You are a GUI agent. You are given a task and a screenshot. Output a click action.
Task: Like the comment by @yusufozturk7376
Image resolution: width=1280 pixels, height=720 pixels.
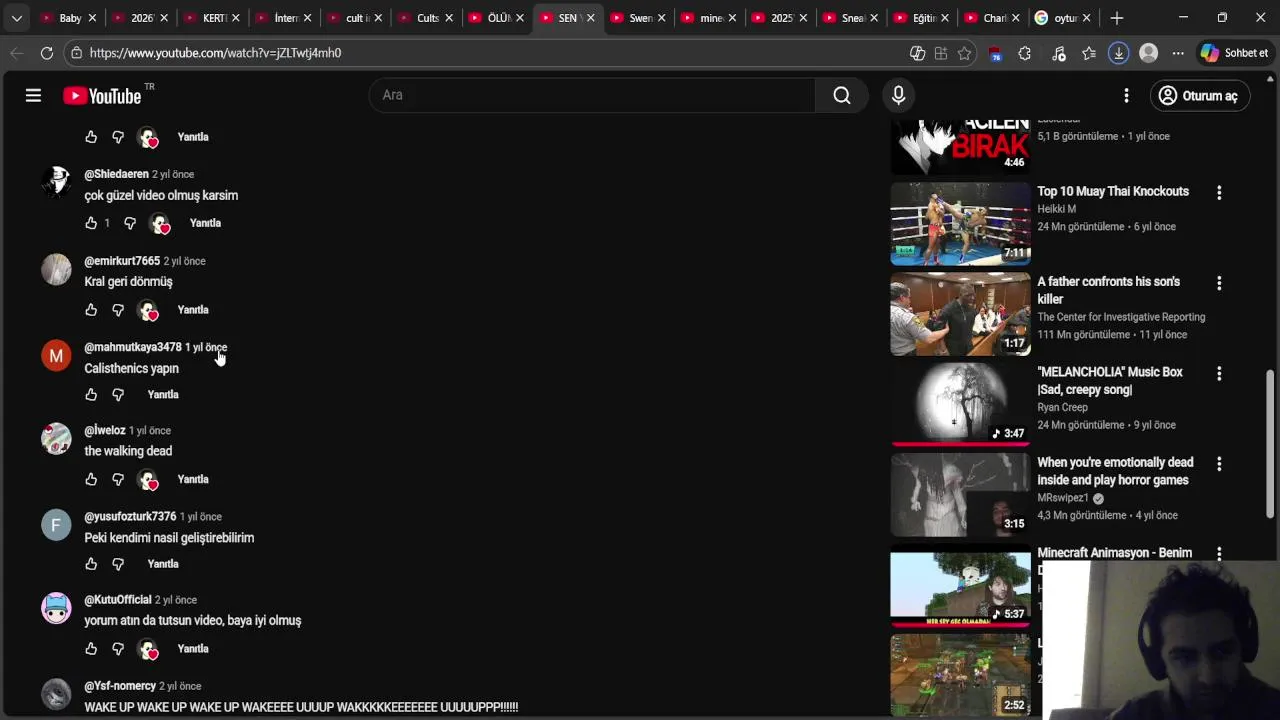point(91,564)
